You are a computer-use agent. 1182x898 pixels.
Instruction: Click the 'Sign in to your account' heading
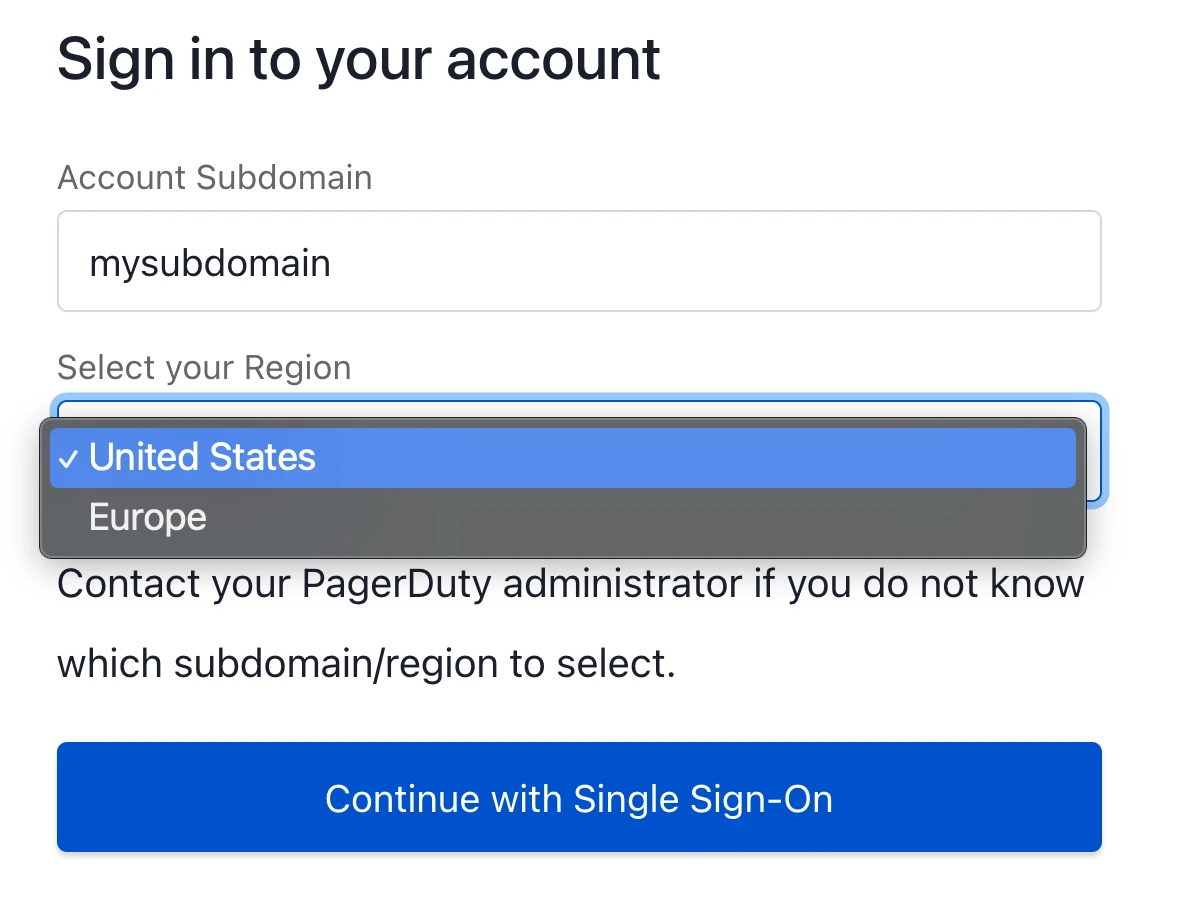click(359, 60)
